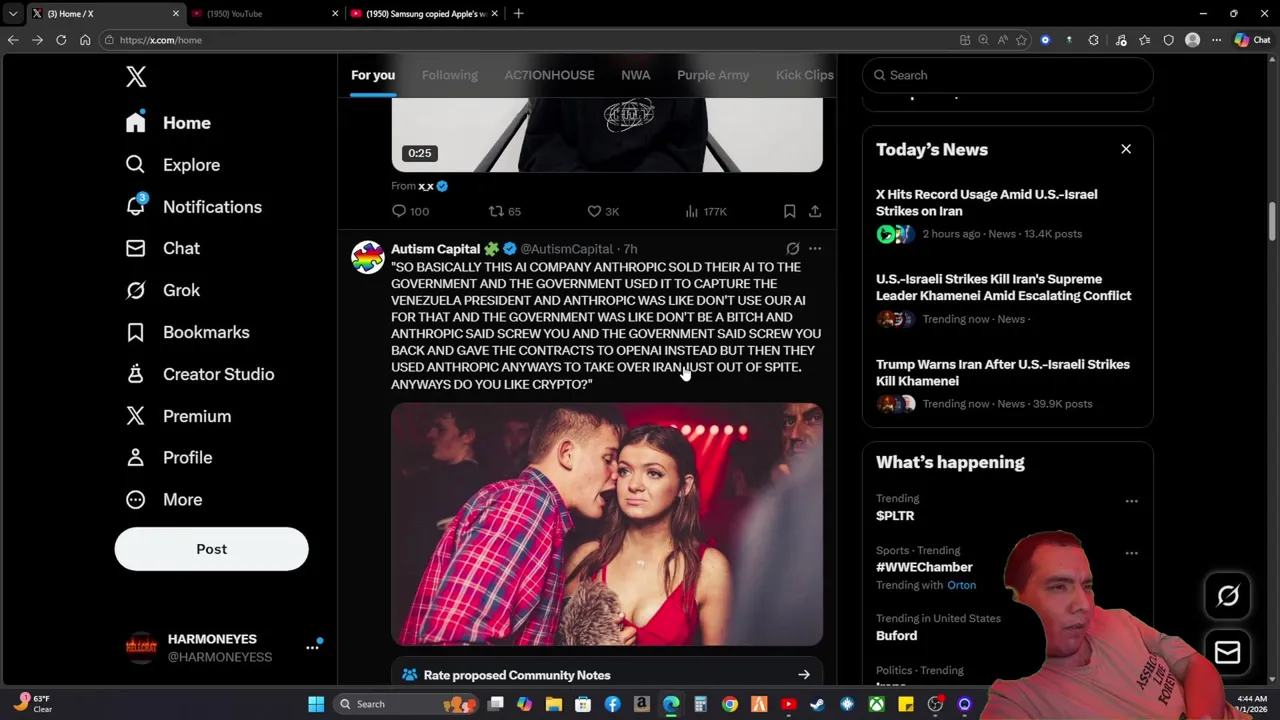
Task: Go to Profile in the sidebar
Action: [168, 457]
